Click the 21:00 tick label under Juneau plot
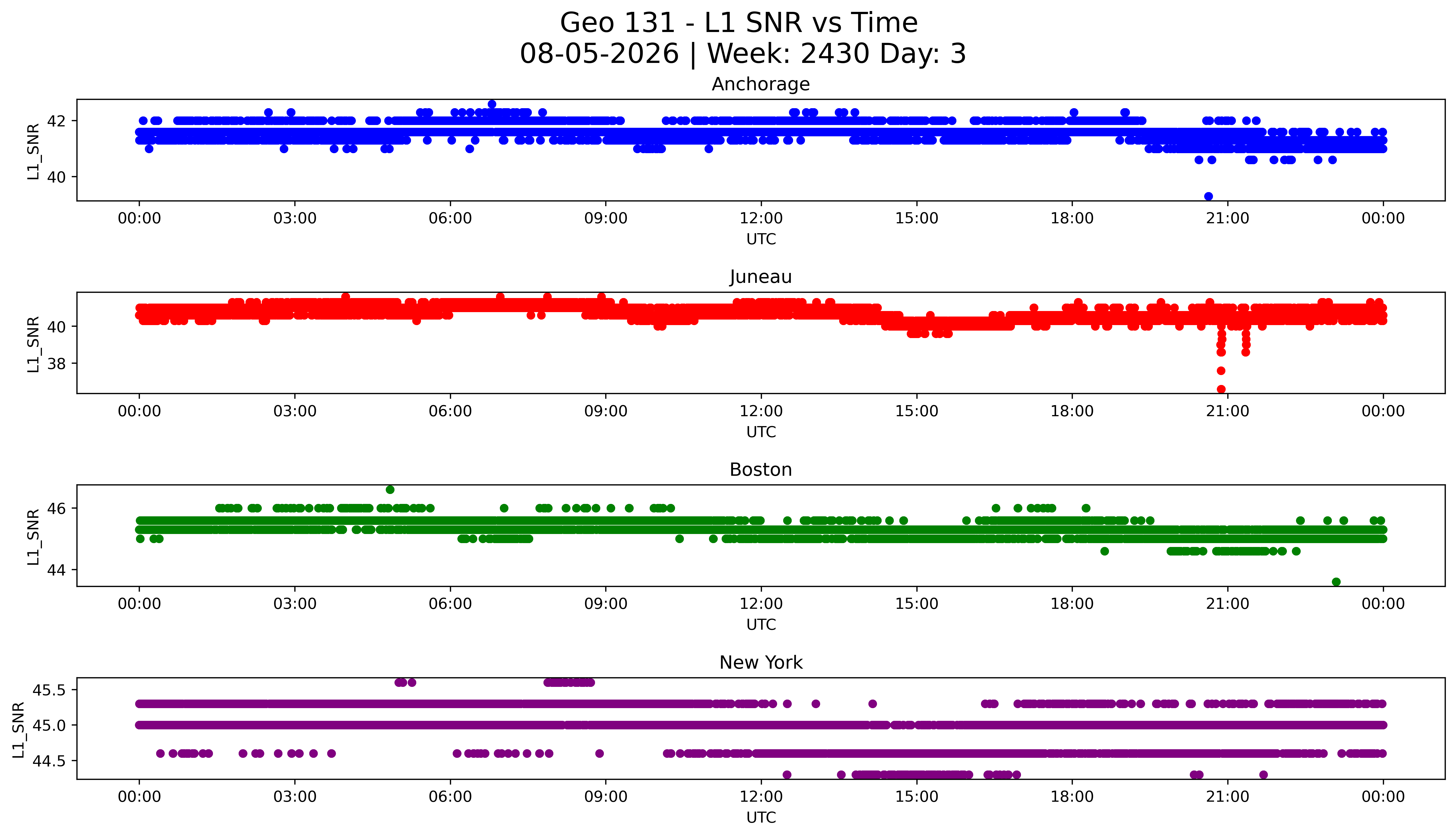The width and height of the screenshot is (1456, 837). click(1227, 411)
